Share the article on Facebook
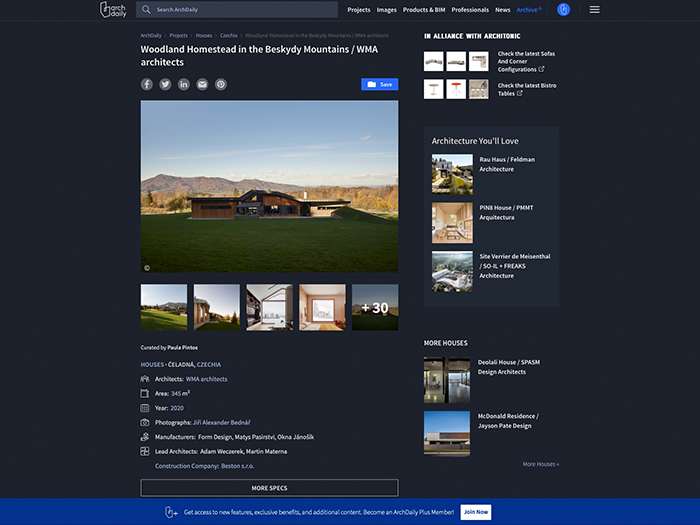The width and height of the screenshot is (700, 525). (147, 84)
